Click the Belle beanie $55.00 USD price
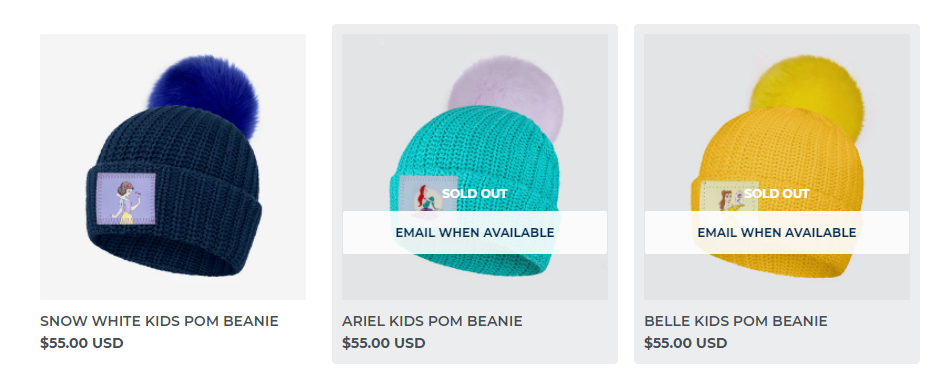934x374 pixels. 686,343
